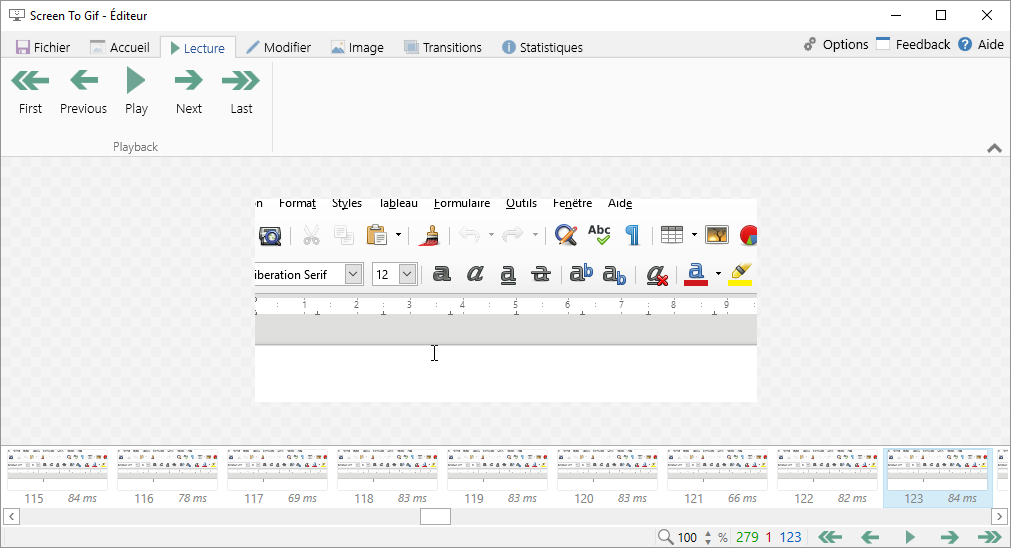Open the Feedback window
Image resolution: width=1011 pixels, height=548 pixels.
(912, 44)
